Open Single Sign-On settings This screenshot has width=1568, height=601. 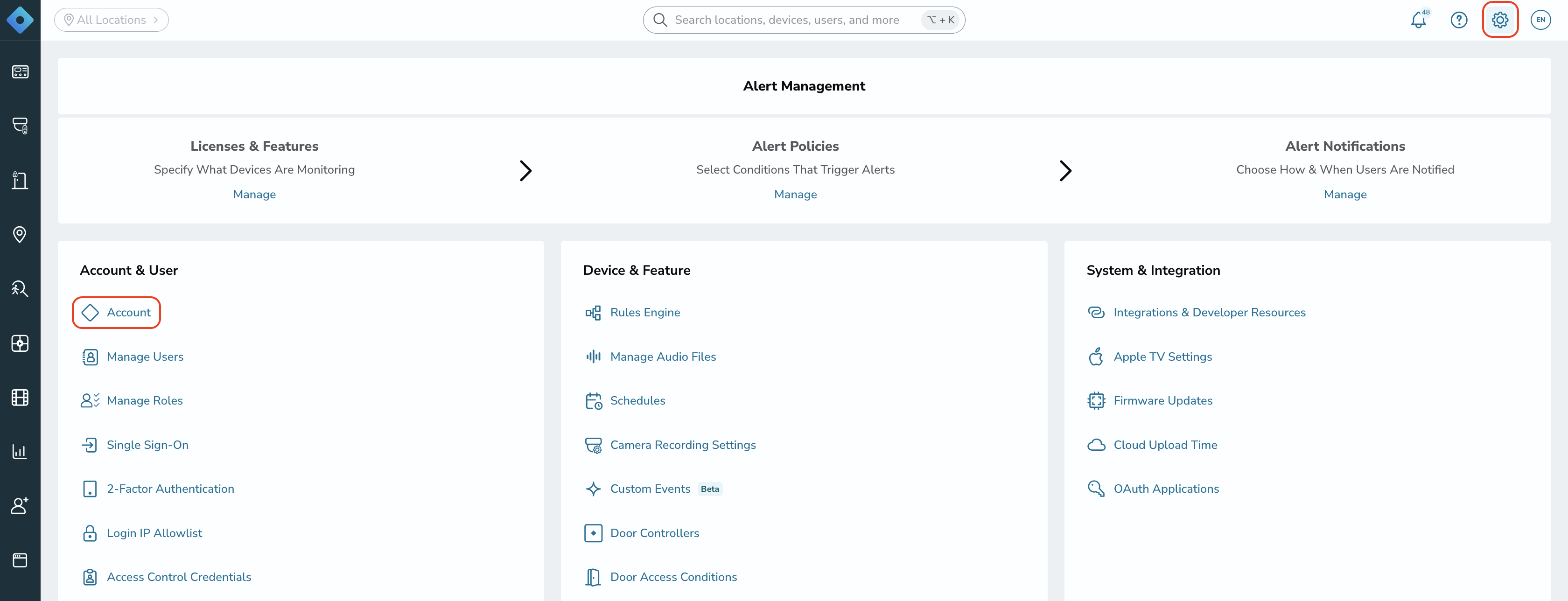click(135, 445)
